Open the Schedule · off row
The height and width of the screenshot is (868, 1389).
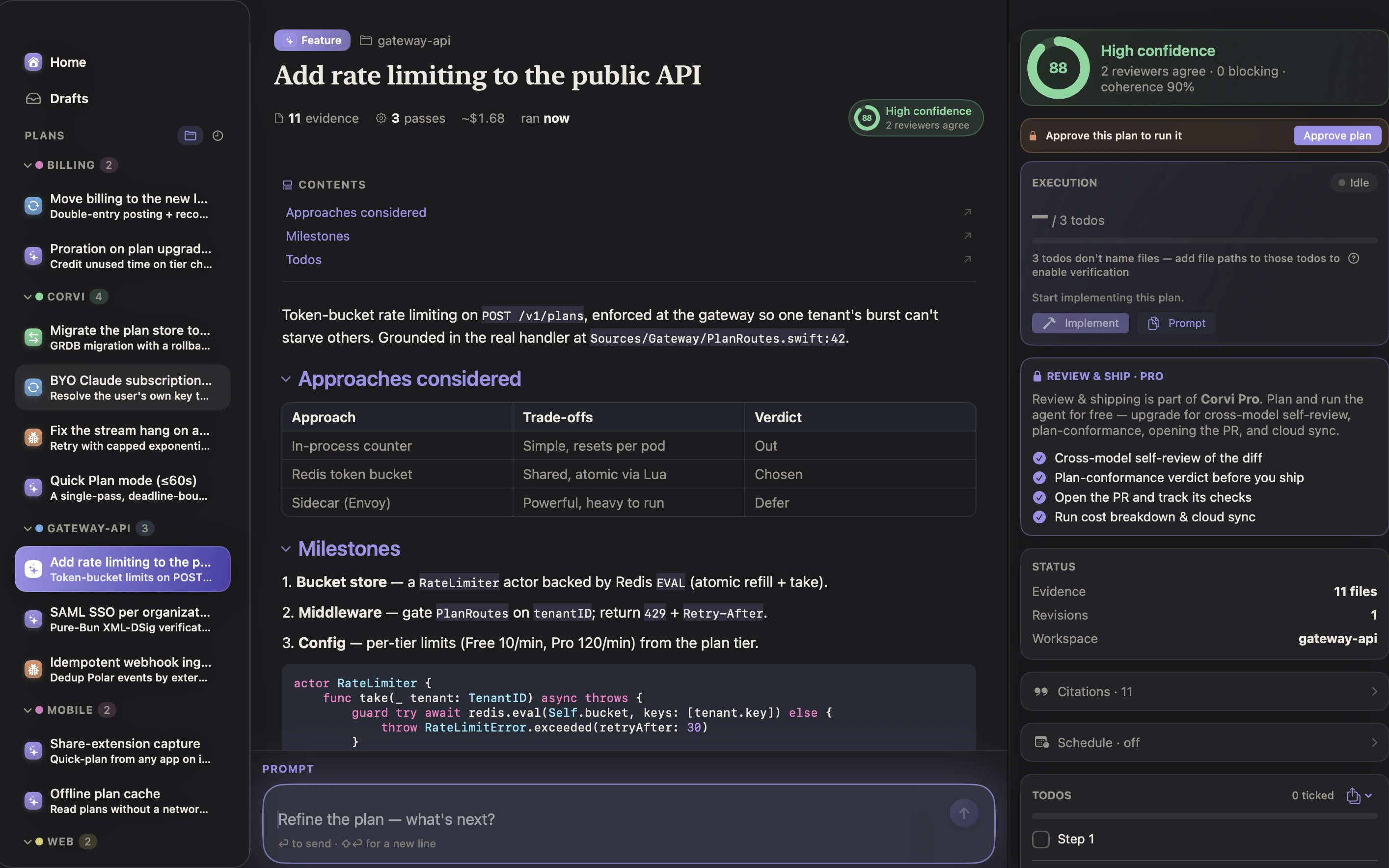[1203, 742]
